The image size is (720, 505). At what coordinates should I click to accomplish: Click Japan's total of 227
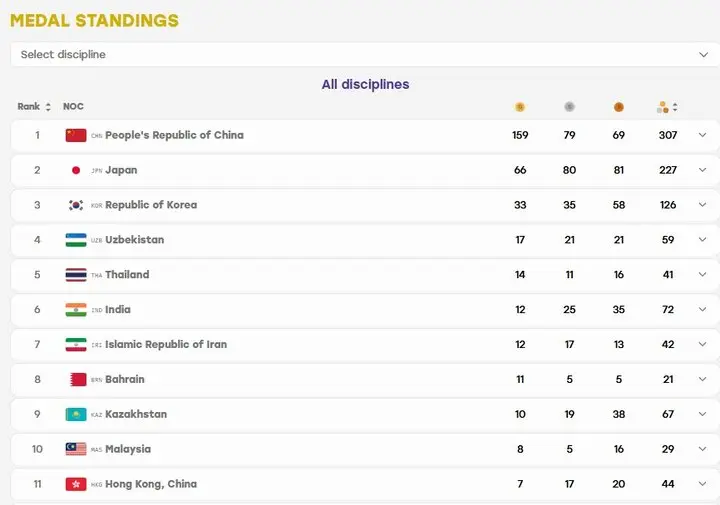[x=668, y=170]
